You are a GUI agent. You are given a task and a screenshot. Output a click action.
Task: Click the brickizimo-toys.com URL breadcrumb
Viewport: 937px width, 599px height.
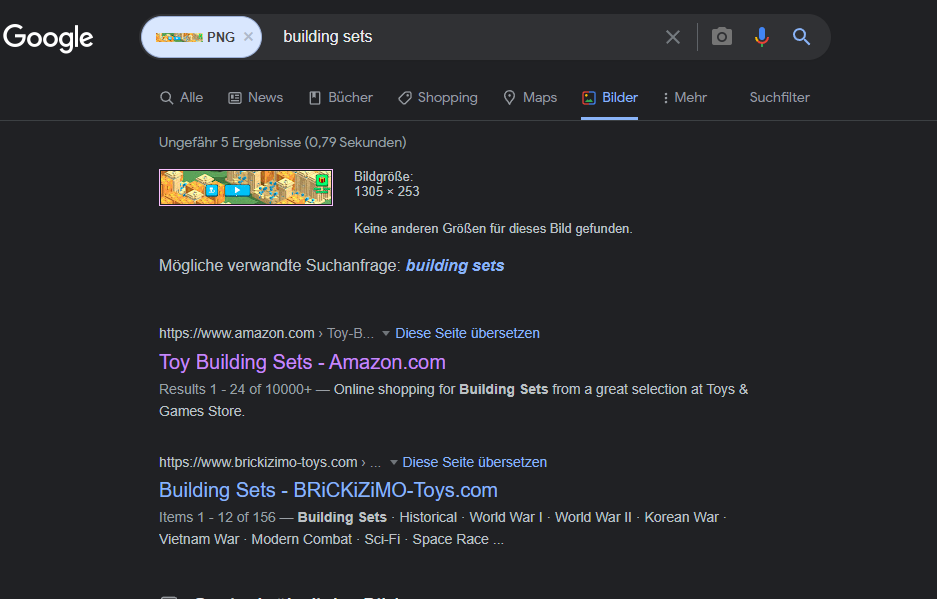tap(270, 462)
